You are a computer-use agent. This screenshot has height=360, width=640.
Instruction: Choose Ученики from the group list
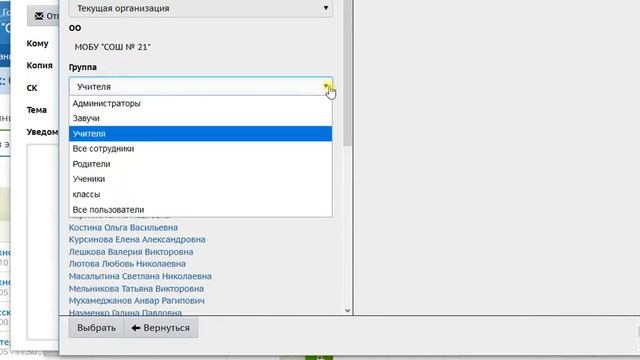tap(200, 179)
